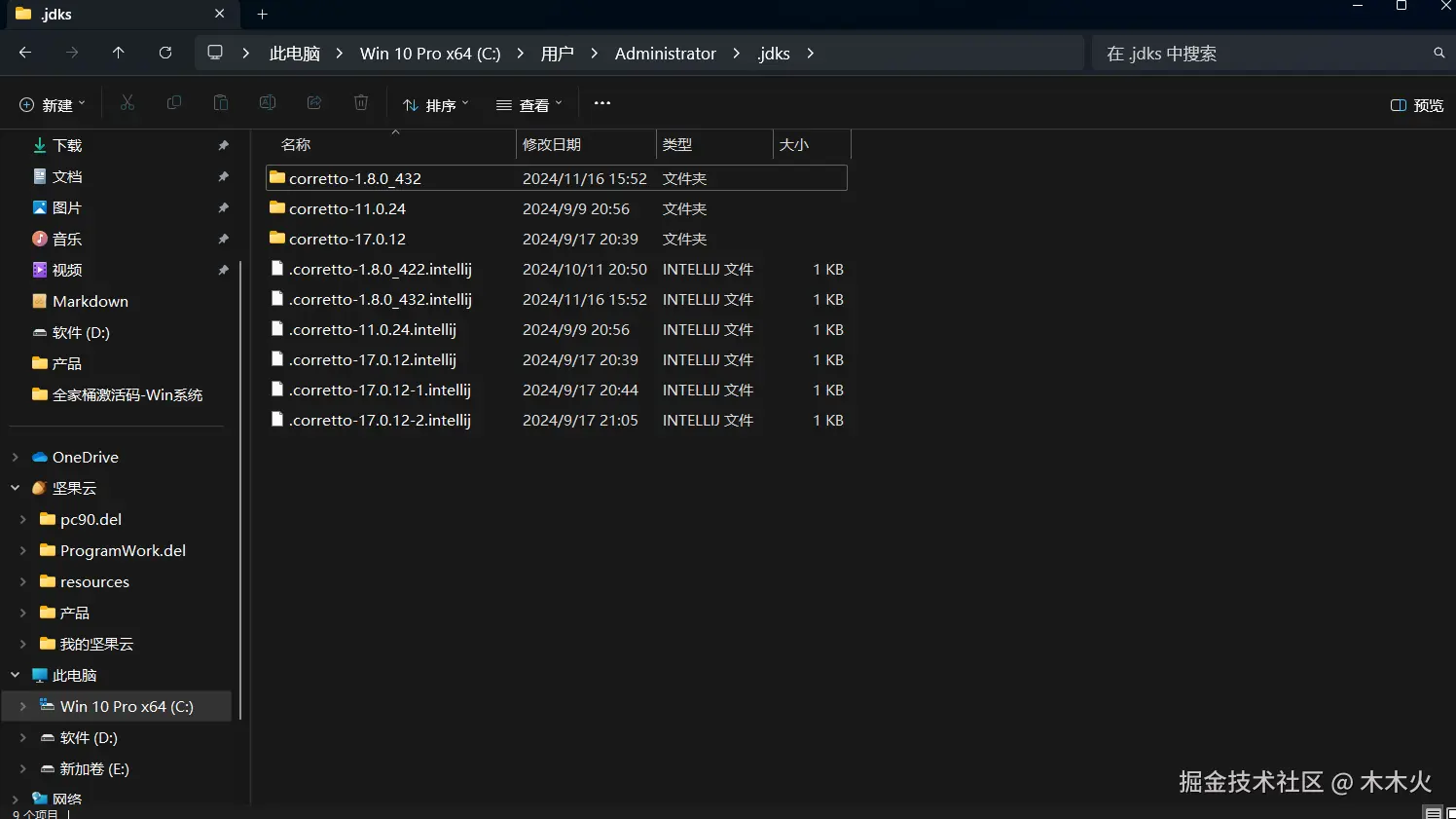Screen dimensions: 1456x819
Task: Unpin 视频 using its pin icon
Action: (x=223, y=270)
